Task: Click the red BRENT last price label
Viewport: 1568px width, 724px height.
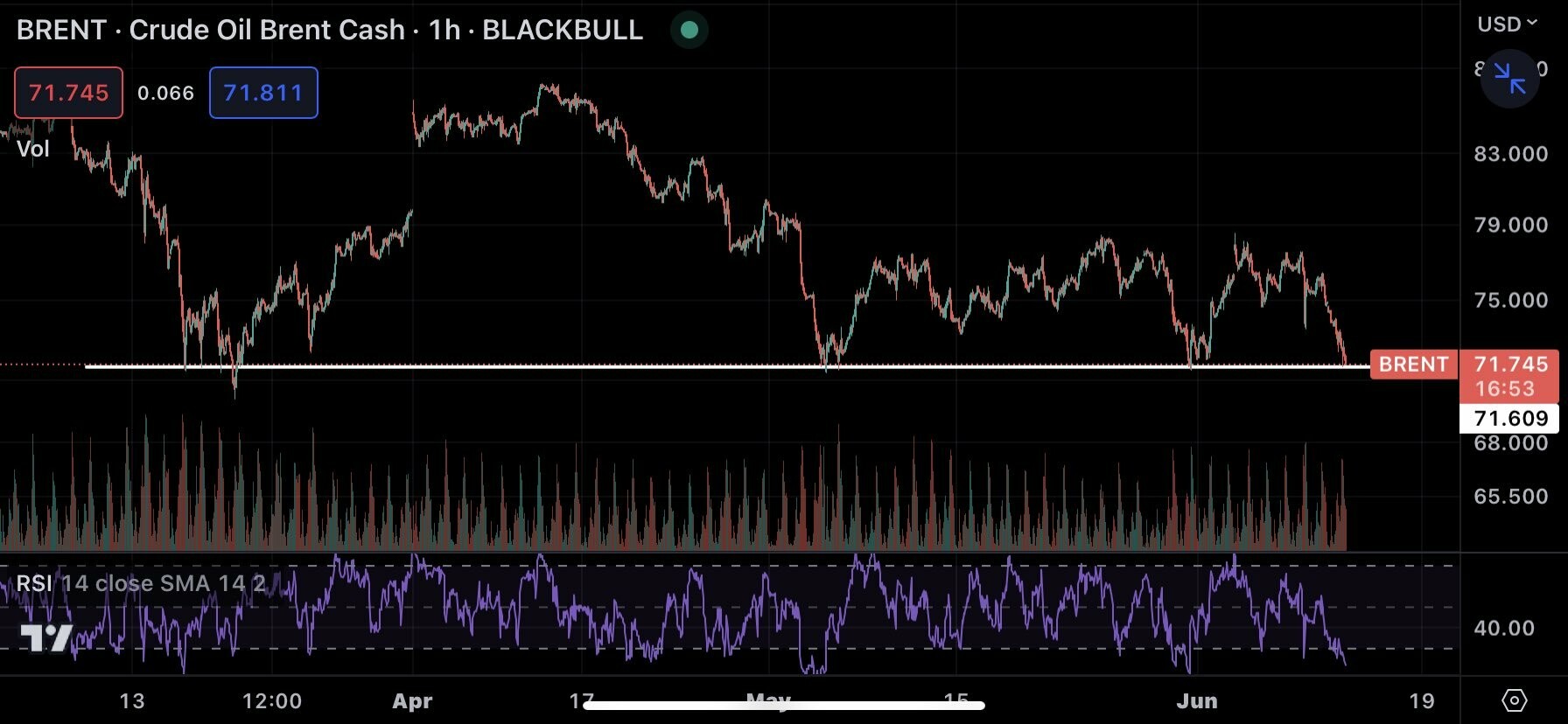Action: click(x=1413, y=365)
